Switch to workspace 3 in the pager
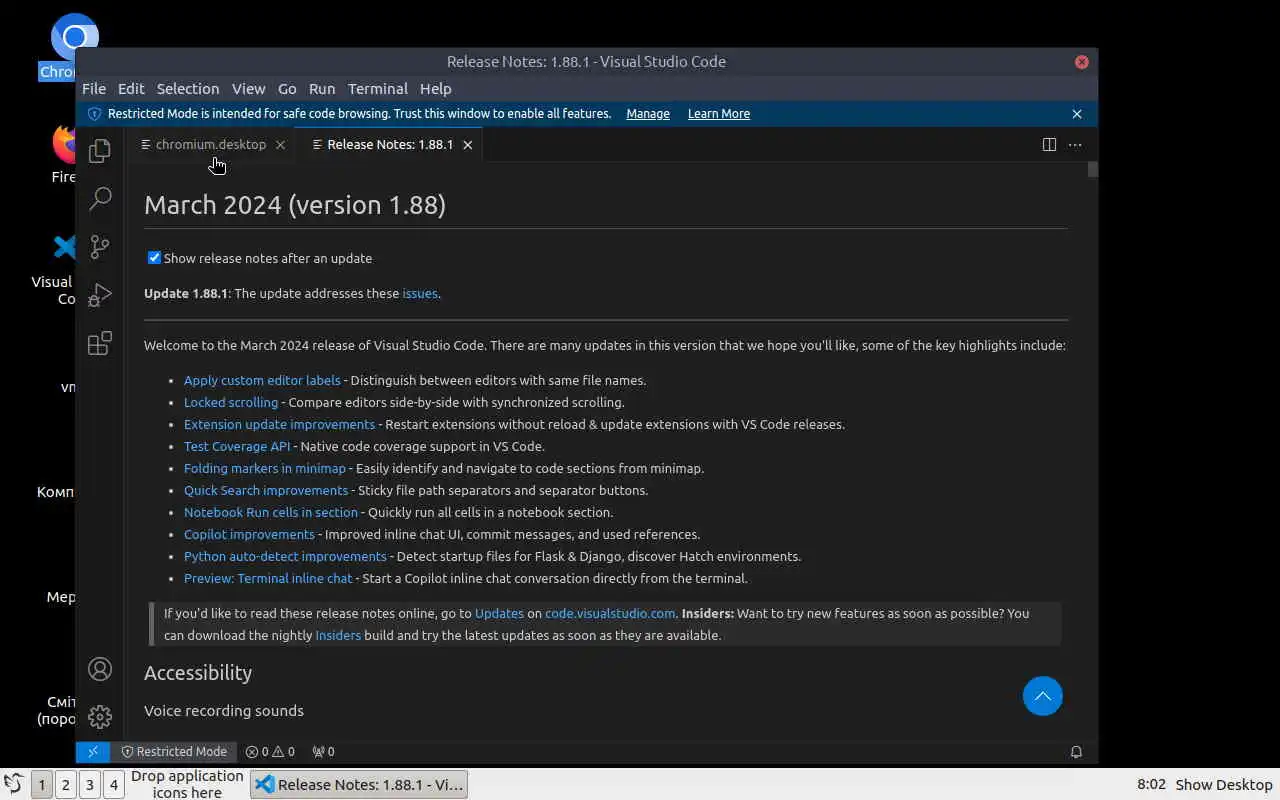 [x=90, y=785]
